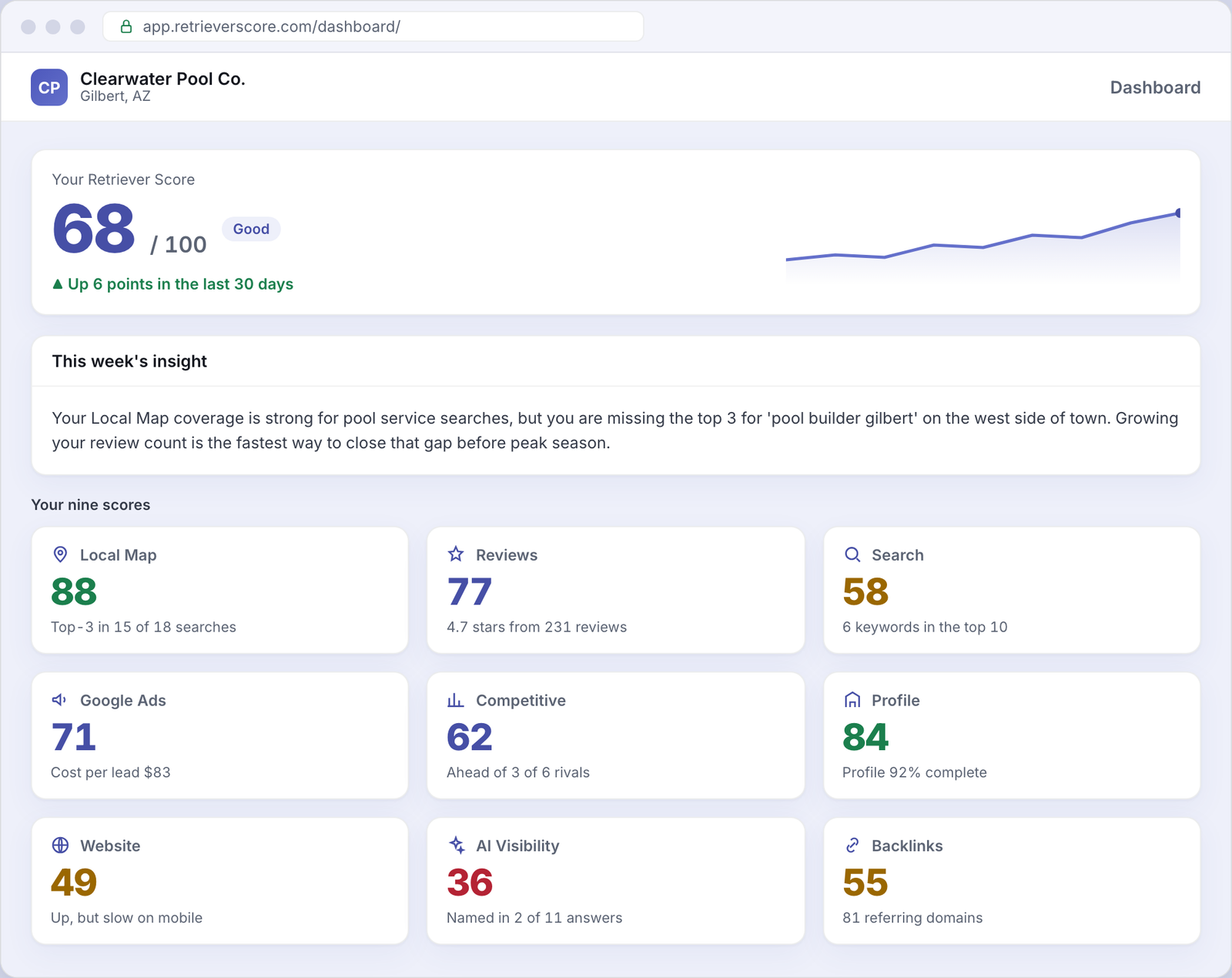
Task: Click the 'Your Retriever Score' label
Action: (123, 179)
